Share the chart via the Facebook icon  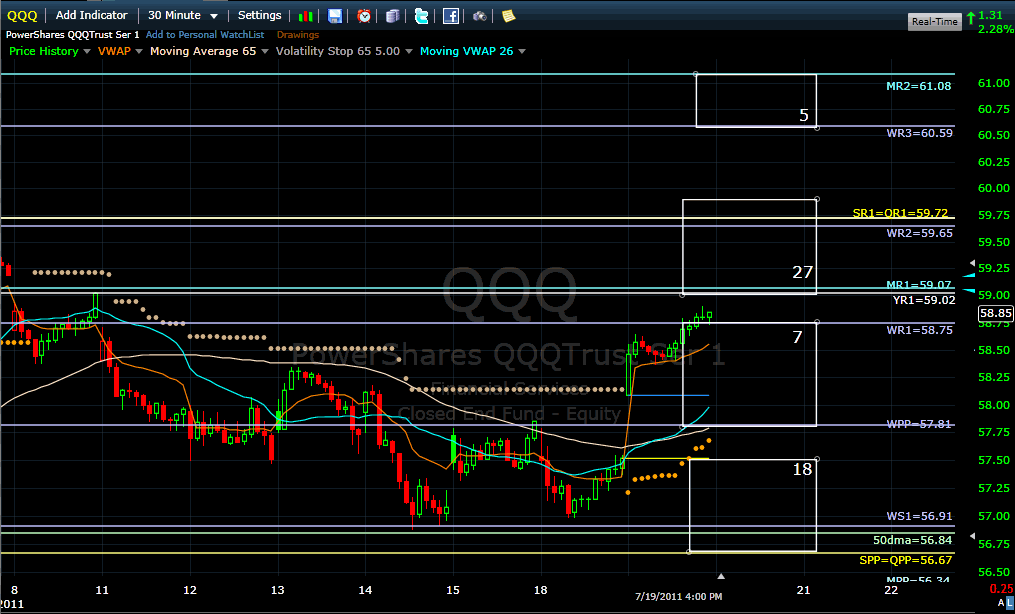451,16
